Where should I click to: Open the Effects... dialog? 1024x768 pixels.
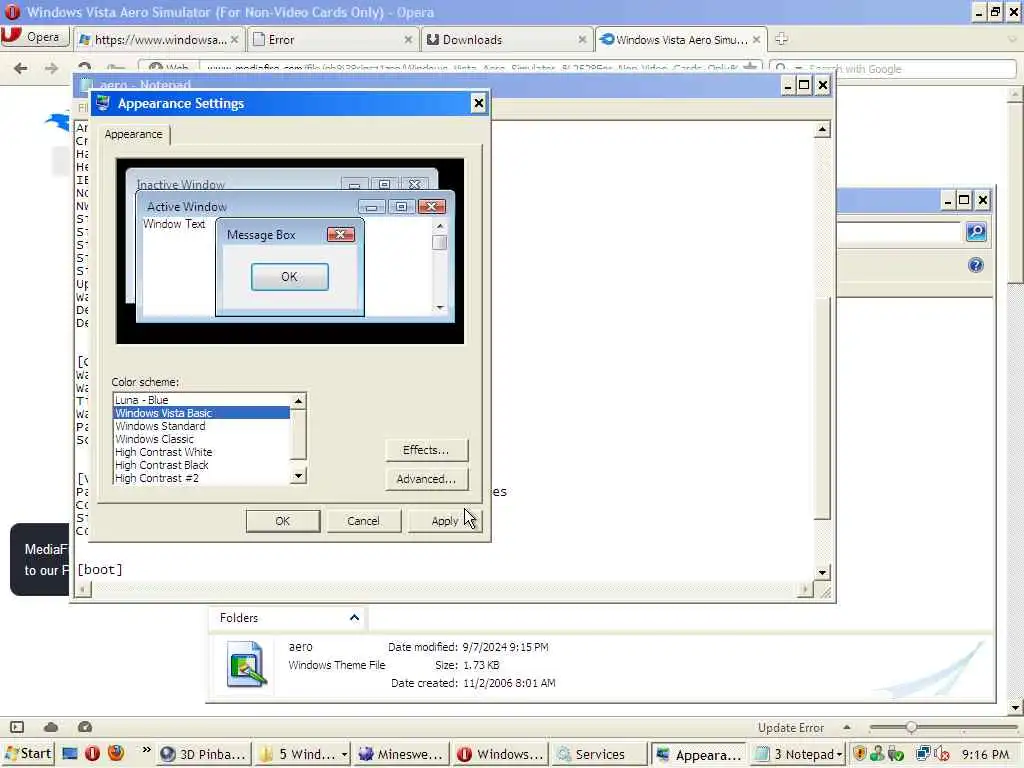(x=426, y=450)
